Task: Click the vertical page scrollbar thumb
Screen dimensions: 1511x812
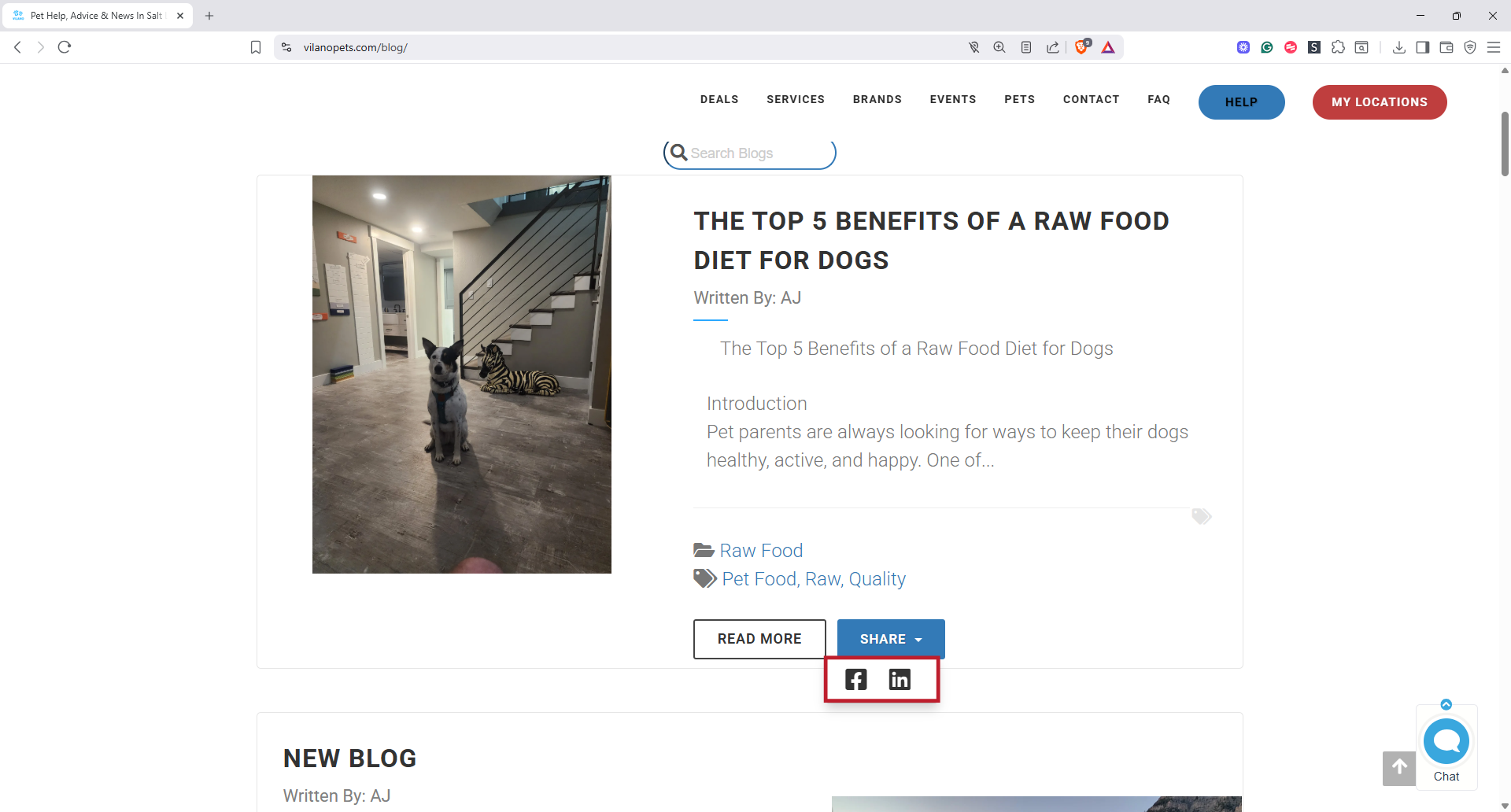Action: [x=1505, y=143]
